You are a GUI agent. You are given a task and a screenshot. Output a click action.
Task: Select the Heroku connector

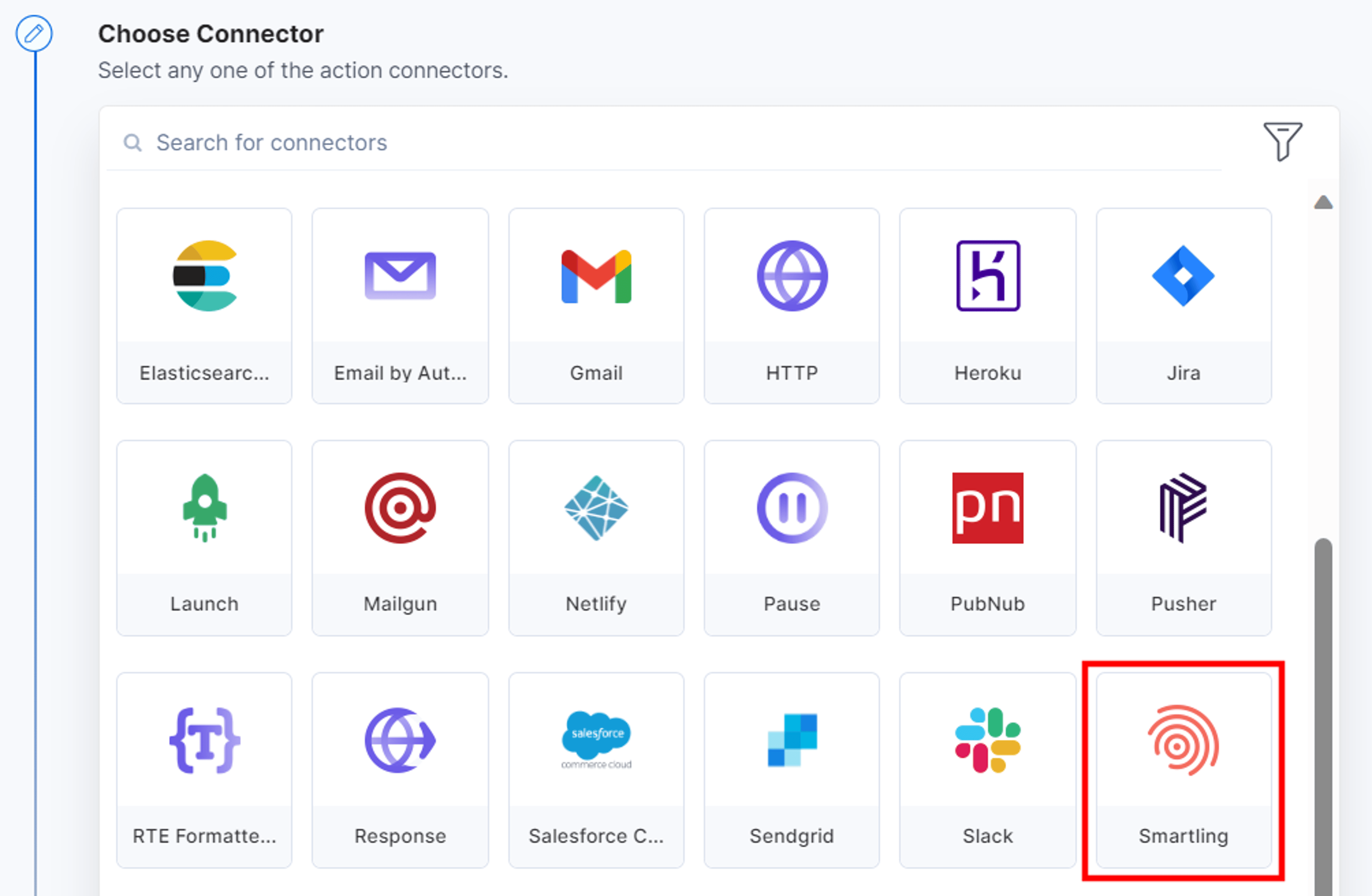click(x=988, y=306)
